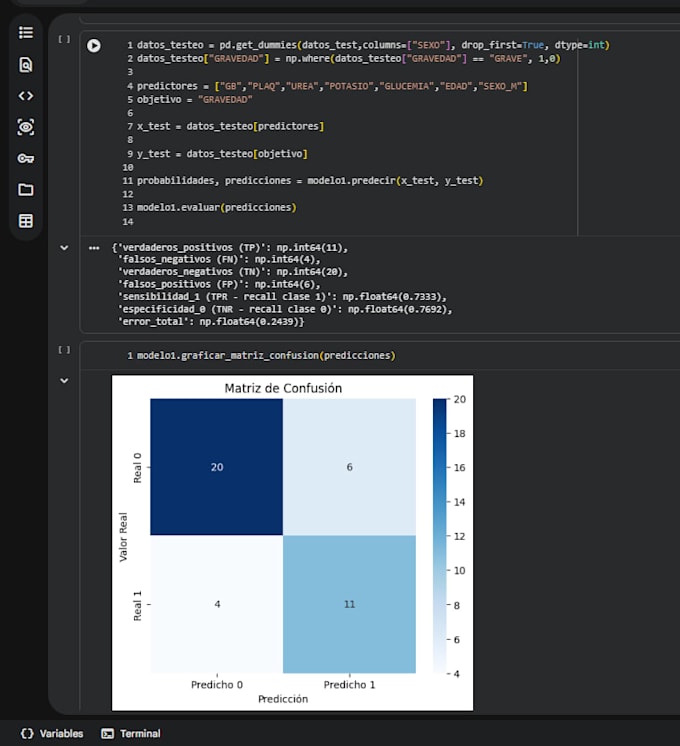This screenshot has height=746, width=680.
Task: Run the datos_testeo code cell
Action: click(94, 46)
